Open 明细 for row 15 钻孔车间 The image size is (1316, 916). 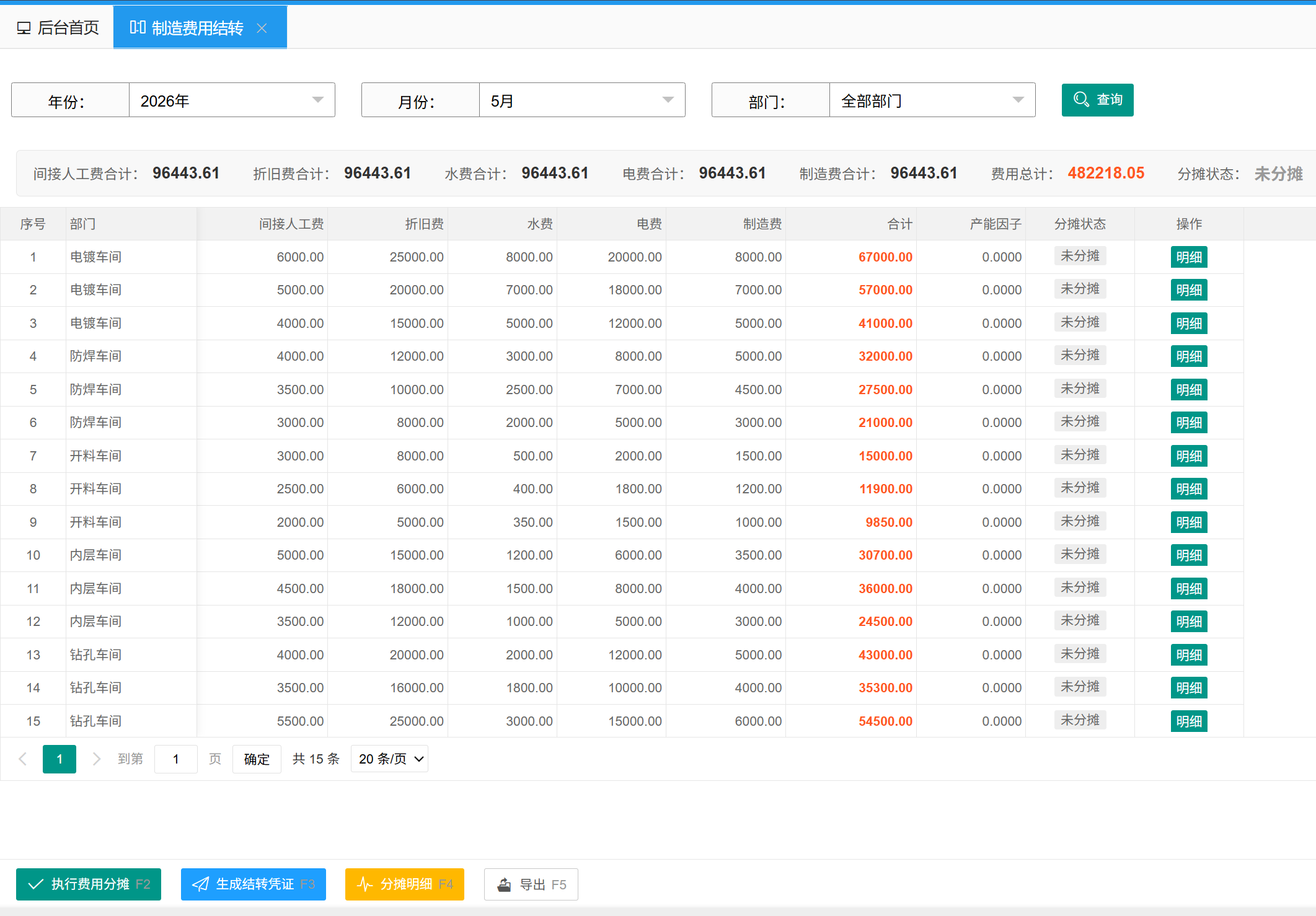[x=1189, y=721]
